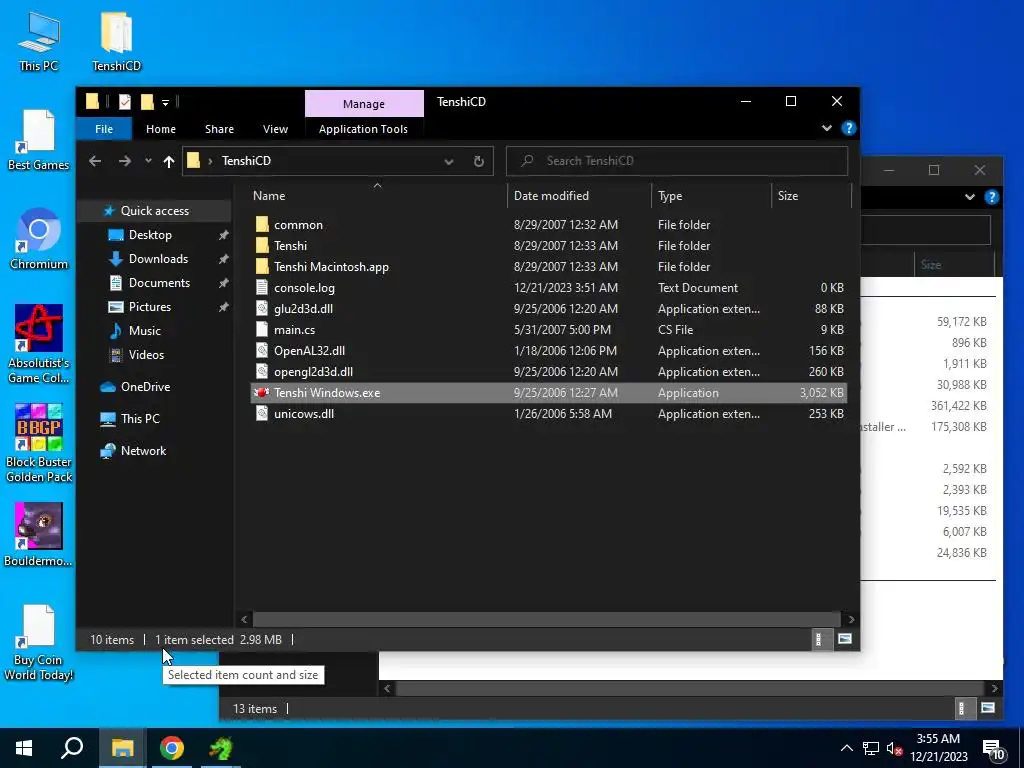Image resolution: width=1024 pixels, height=768 pixels.
Task: Click the New folder quick access toolbar icon
Action: point(147,102)
